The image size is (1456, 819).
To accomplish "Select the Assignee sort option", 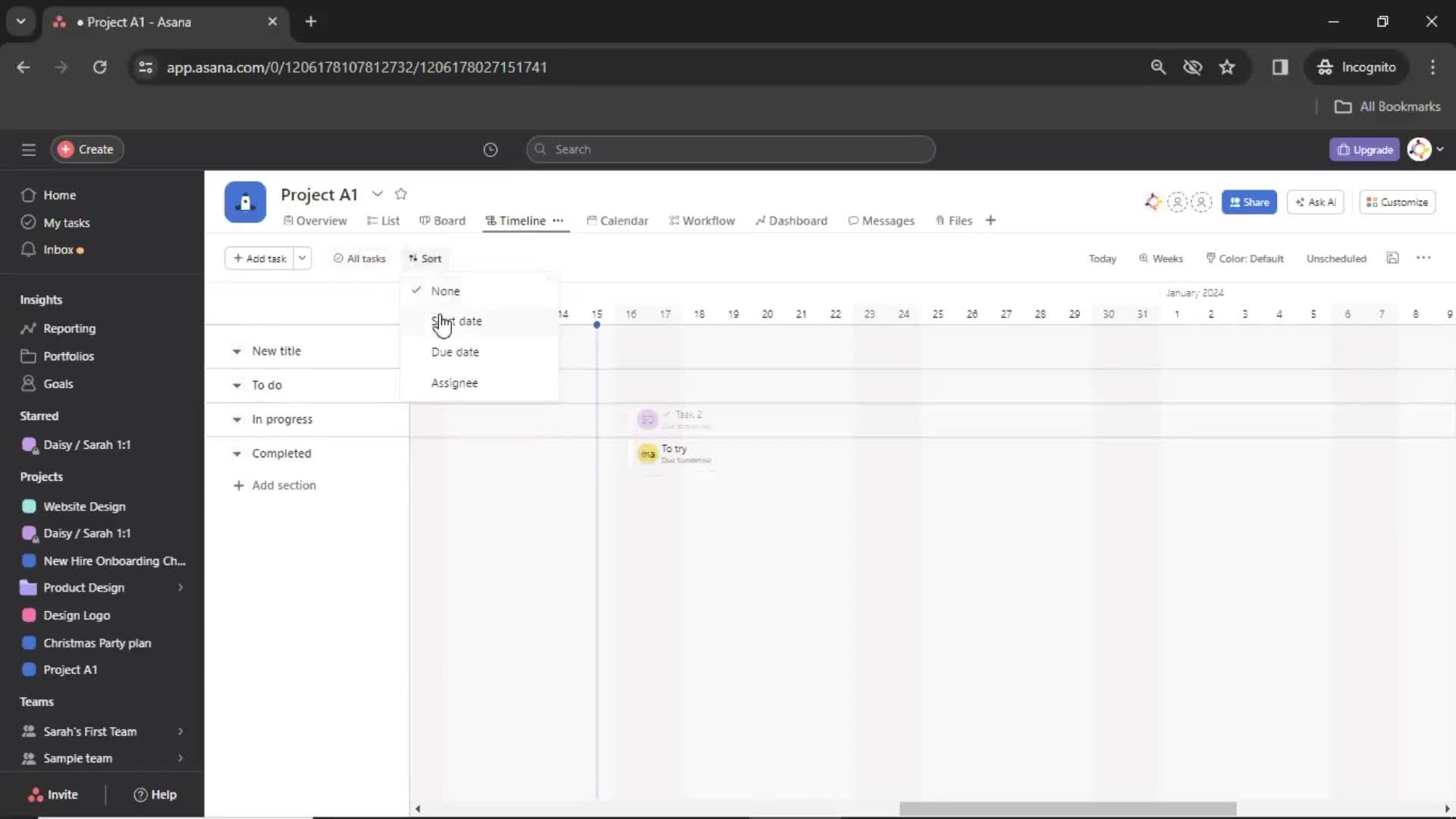I will pyautogui.click(x=454, y=382).
